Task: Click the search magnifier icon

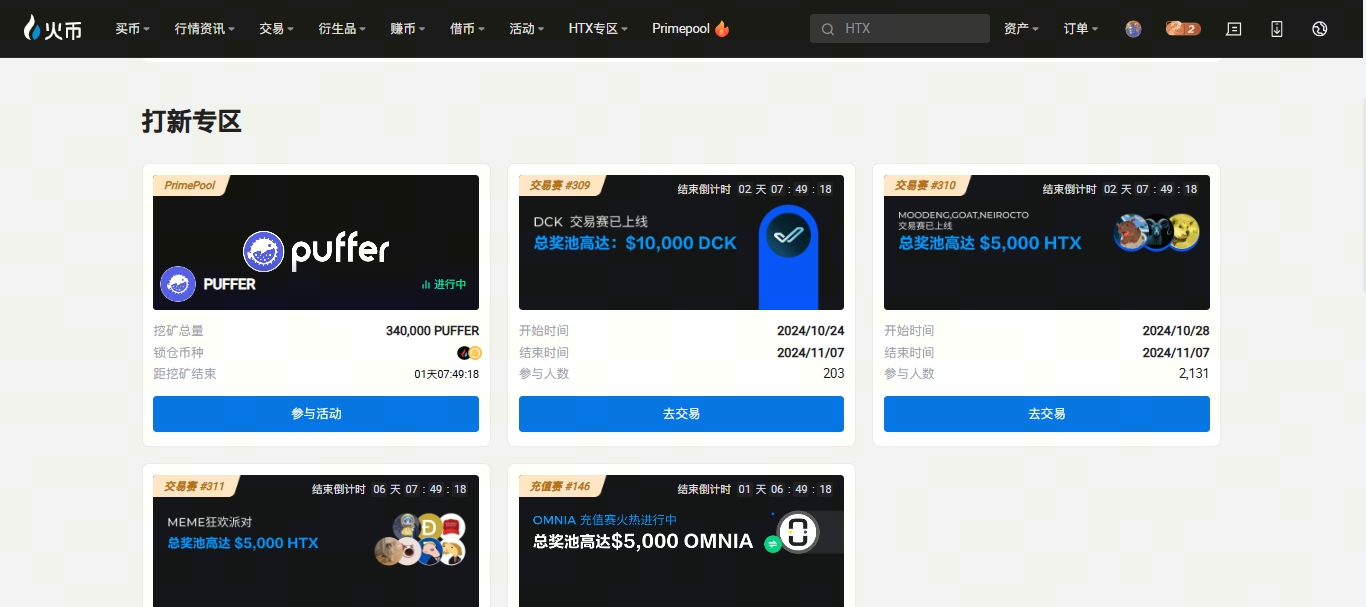Action: pyautogui.click(x=828, y=29)
